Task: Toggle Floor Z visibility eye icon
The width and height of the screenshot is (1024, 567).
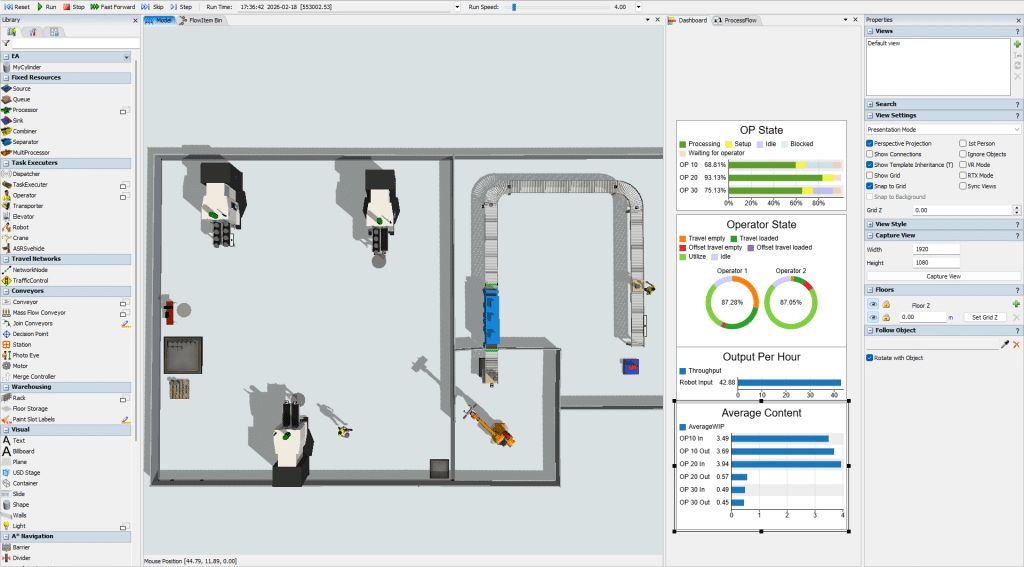Action: (872, 303)
